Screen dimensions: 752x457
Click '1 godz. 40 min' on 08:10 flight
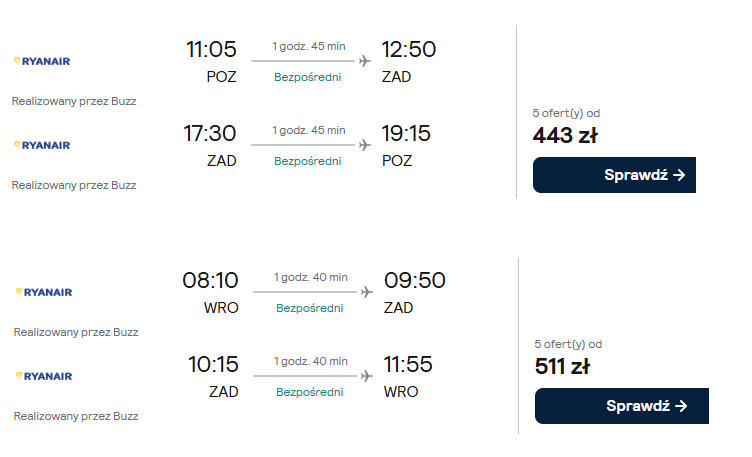pyautogui.click(x=310, y=277)
